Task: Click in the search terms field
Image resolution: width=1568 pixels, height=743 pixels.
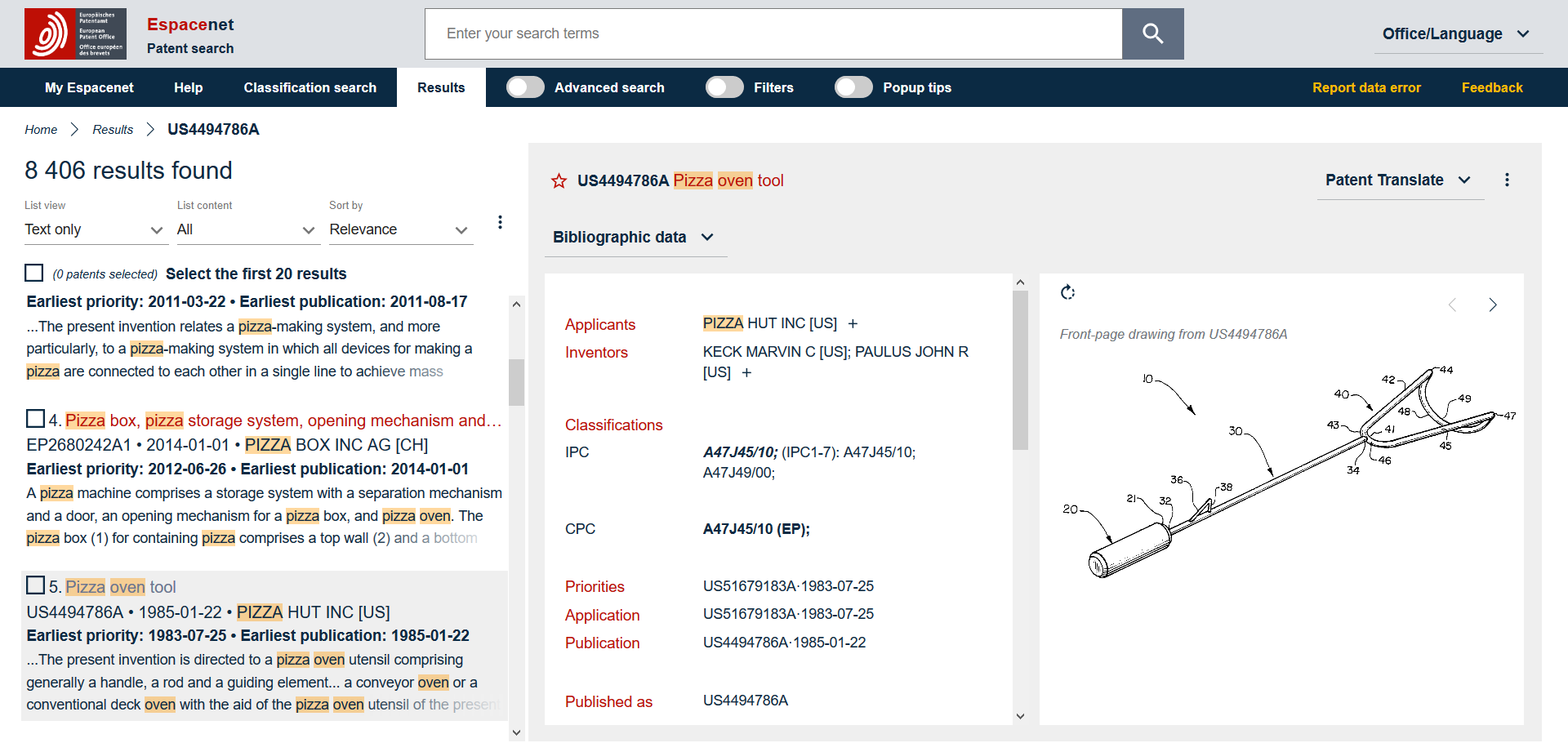Action: pos(773,33)
